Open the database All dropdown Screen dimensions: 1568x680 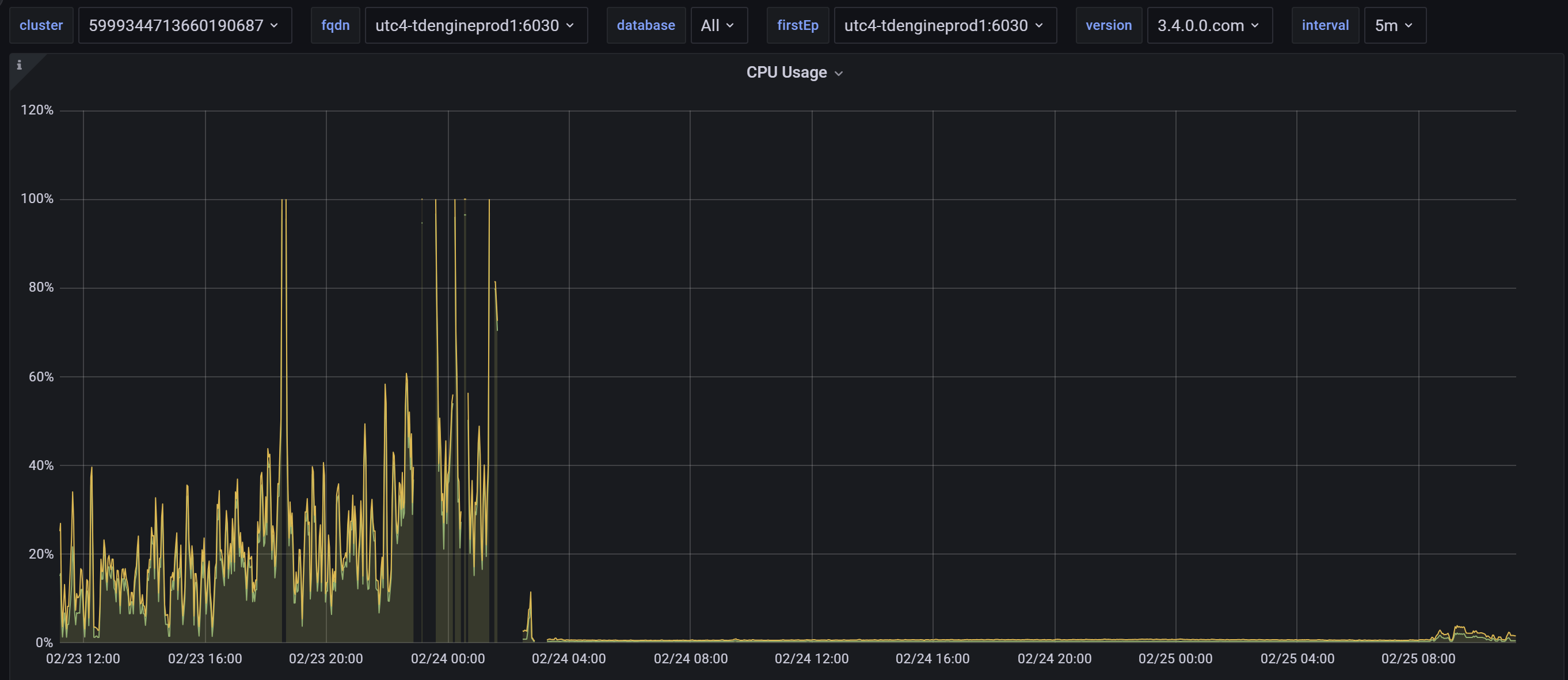click(718, 25)
